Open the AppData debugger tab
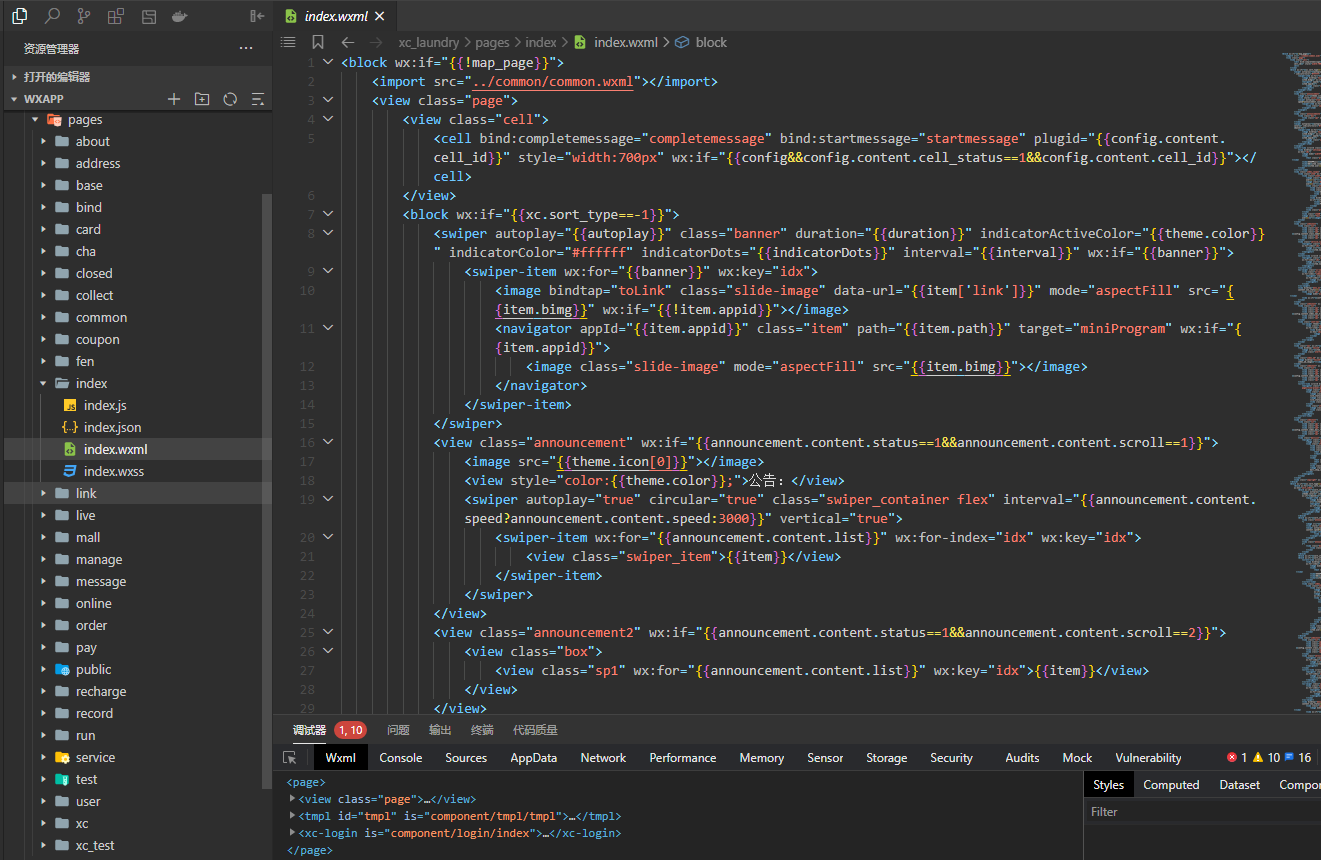This screenshot has height=860, width=1321. [x=534, y=758]
